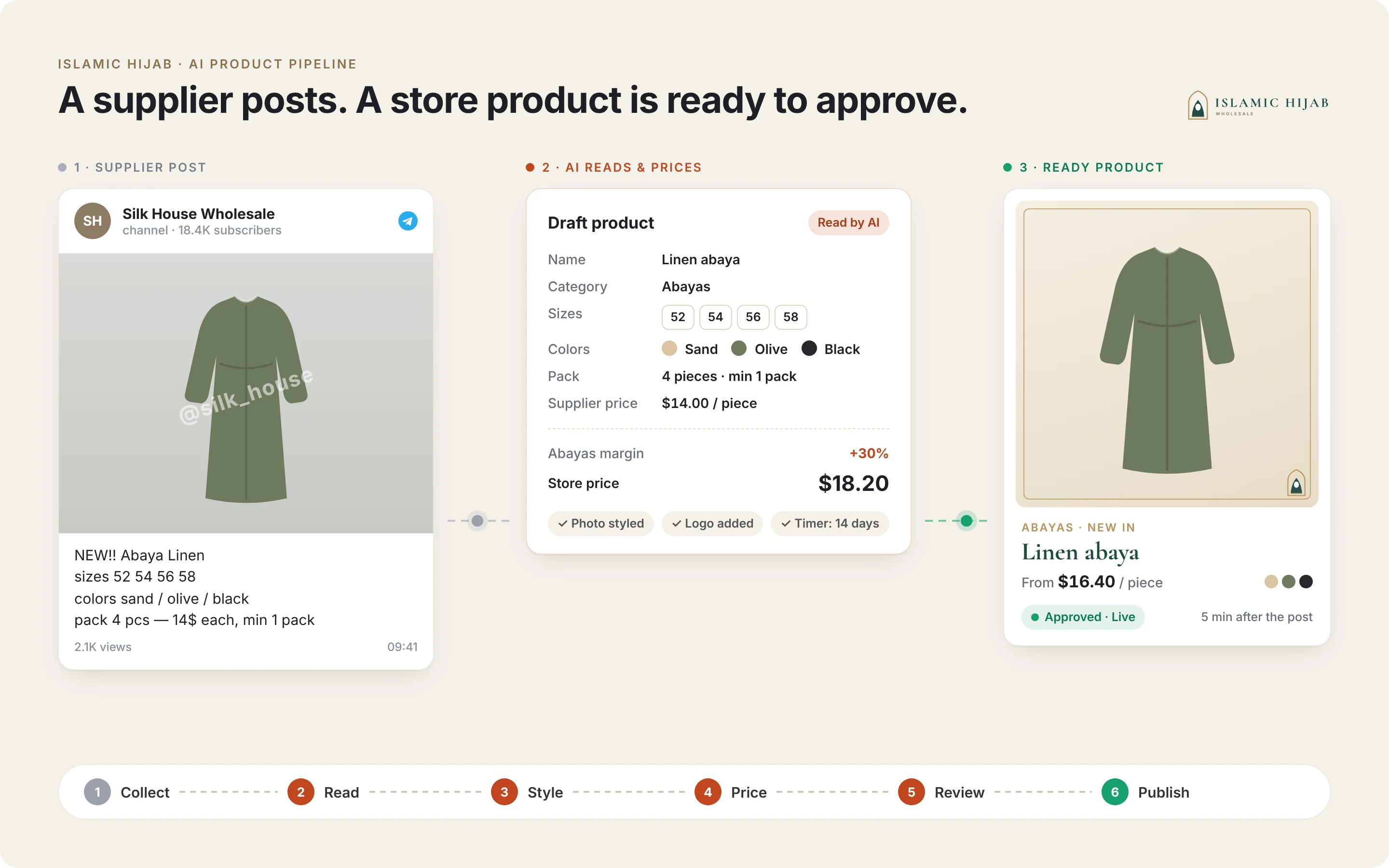The height and width of the screenshot is (868, 1389).
Task: Select step 5 Review circle
Action: click(911, 792)
